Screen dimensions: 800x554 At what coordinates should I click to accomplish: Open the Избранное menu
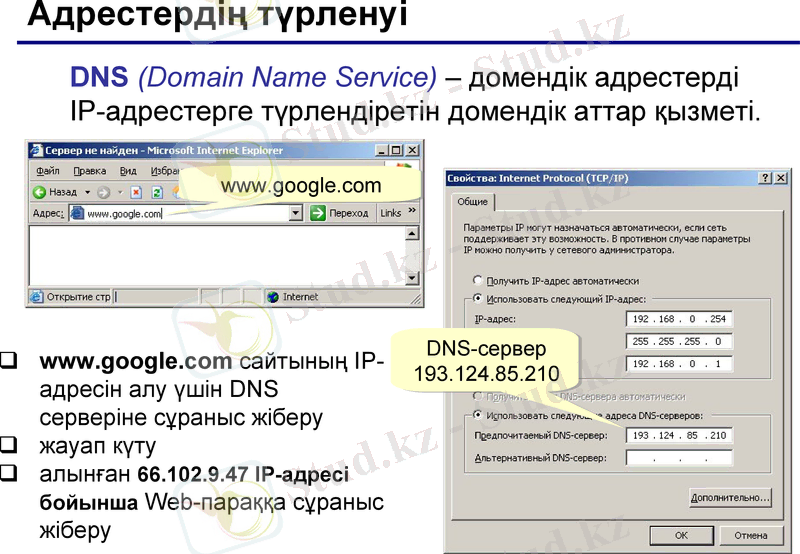click(x=165, y=171)
